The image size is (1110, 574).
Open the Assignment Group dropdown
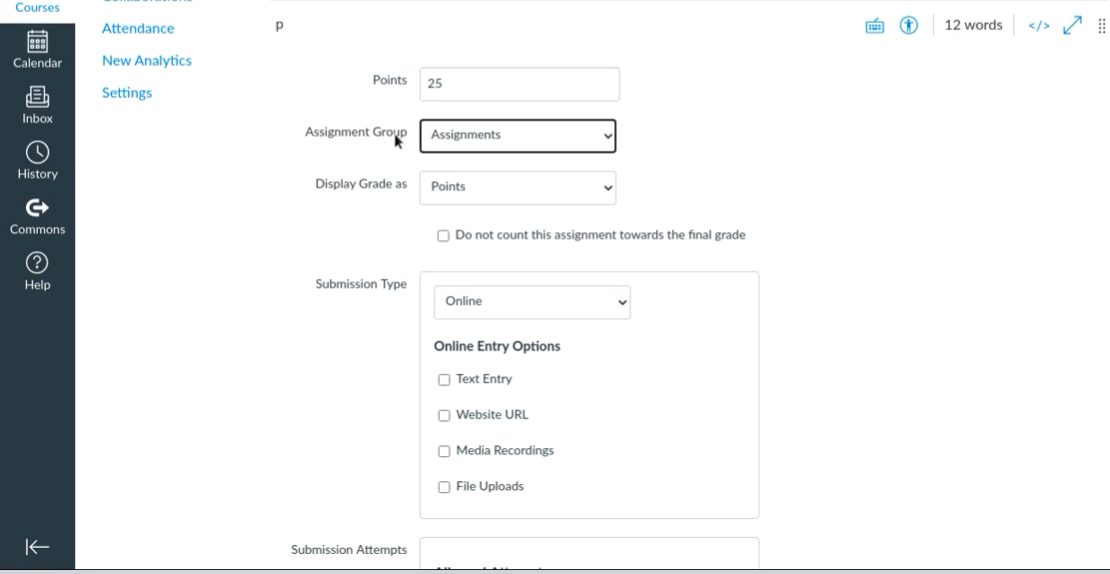click(x=517, y=136)
